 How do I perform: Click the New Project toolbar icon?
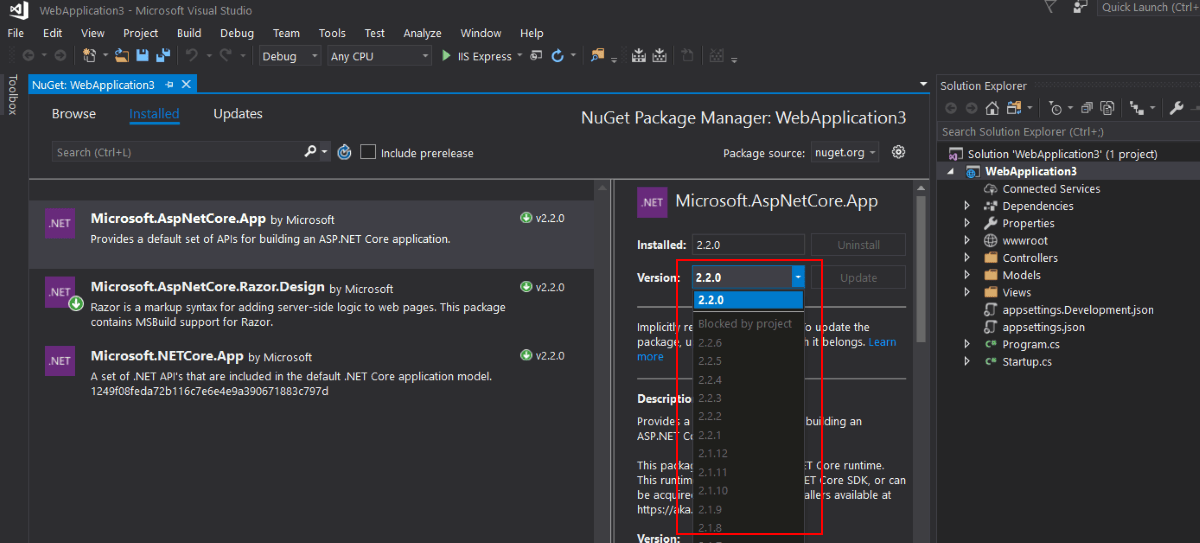click(90, 56)
